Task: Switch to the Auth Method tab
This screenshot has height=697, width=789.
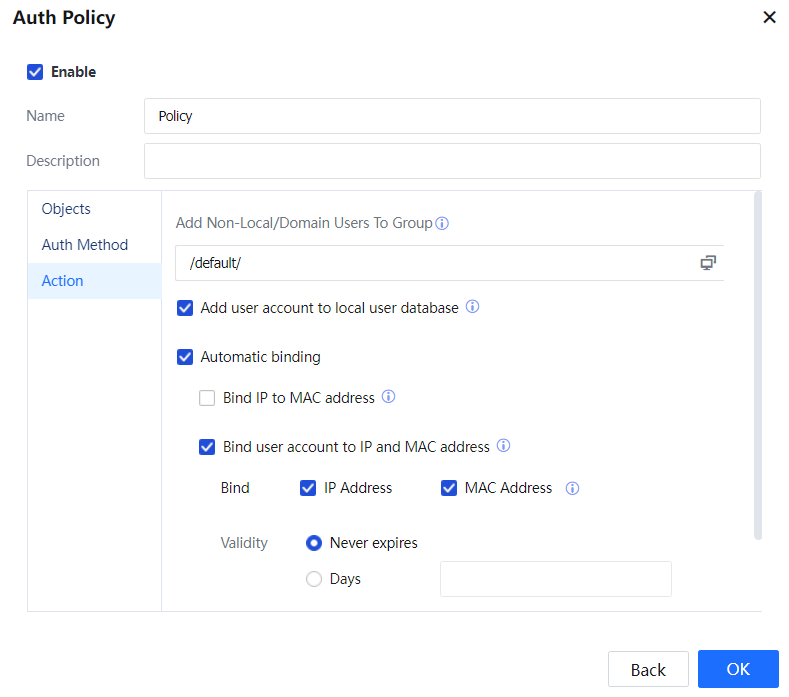Action: click(x=85, y=245)
